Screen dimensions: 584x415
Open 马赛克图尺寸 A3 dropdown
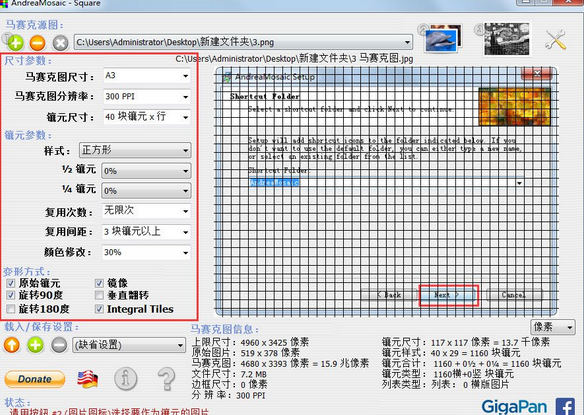pyautogui.click(x=147, y=76)
